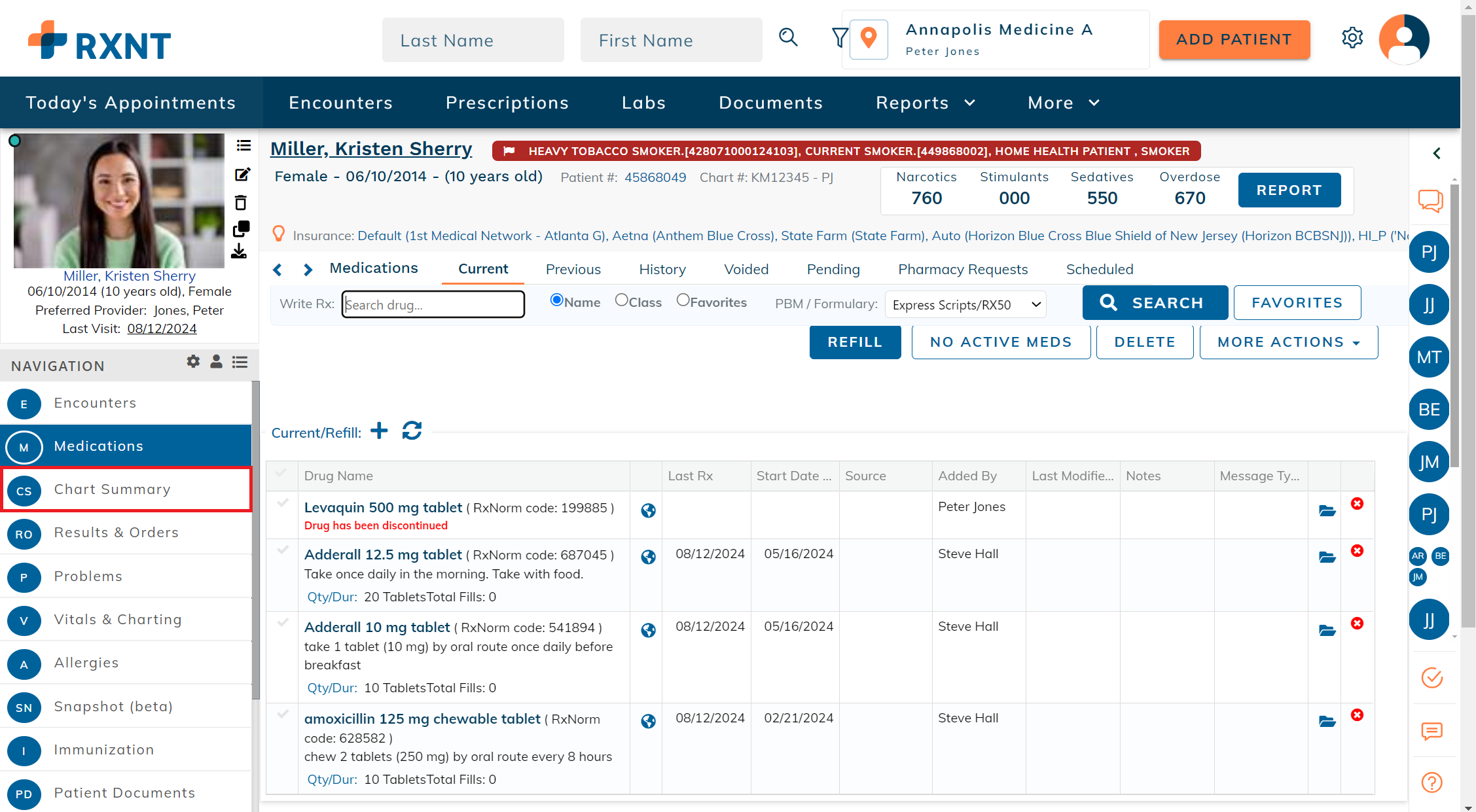Screen dimensions: 1476x812
Task: Open the chat bubble icon on the right sidebar
Action: 1431,201
